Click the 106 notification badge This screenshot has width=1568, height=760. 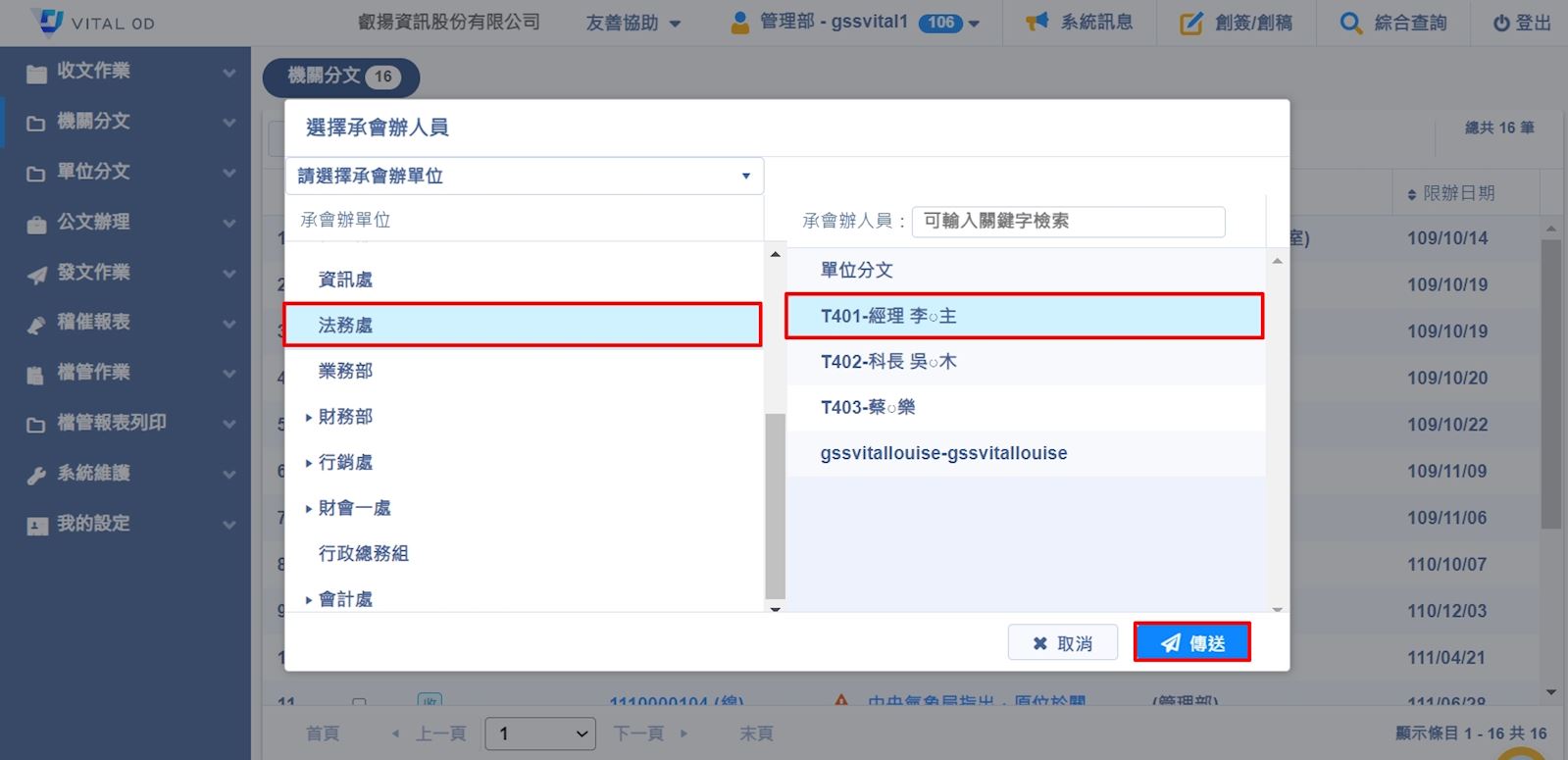tap(940, 23)
